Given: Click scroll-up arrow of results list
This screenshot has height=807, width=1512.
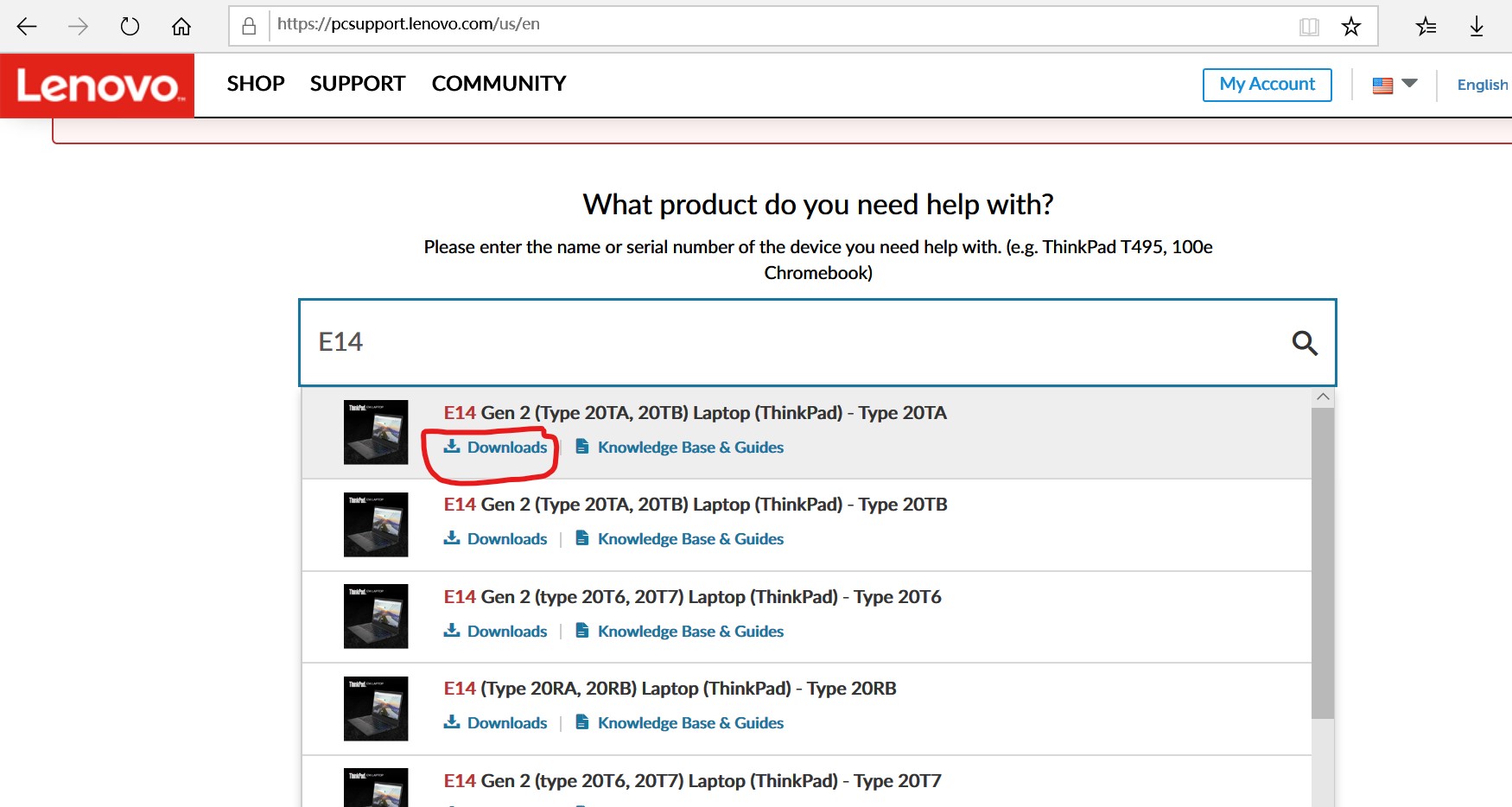Looking at the screenshot, I should (1323, 397).
